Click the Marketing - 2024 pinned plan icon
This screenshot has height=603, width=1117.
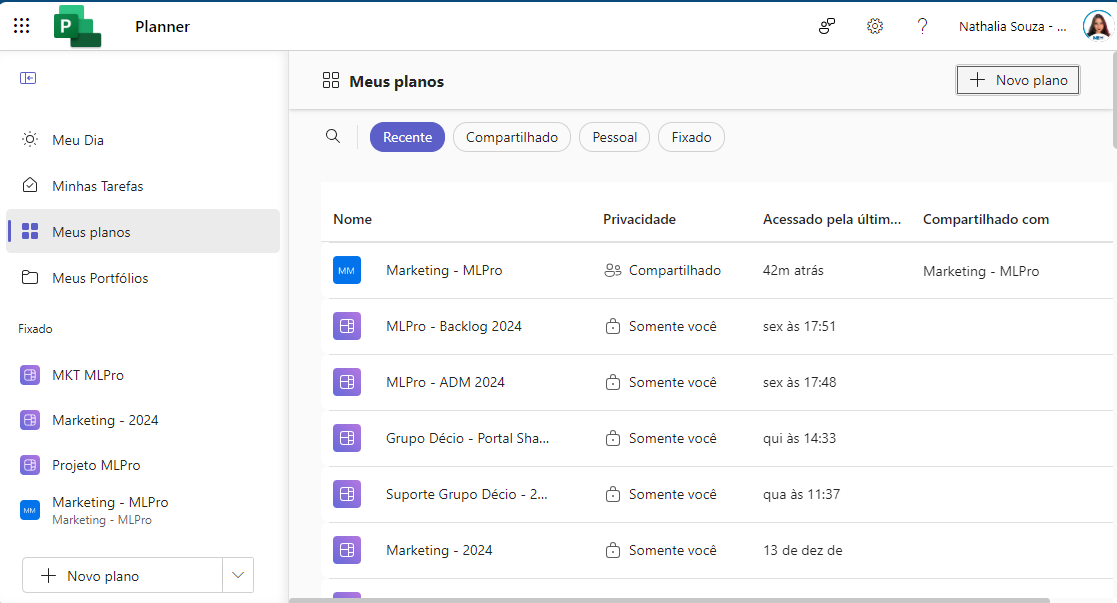(30, 420)
